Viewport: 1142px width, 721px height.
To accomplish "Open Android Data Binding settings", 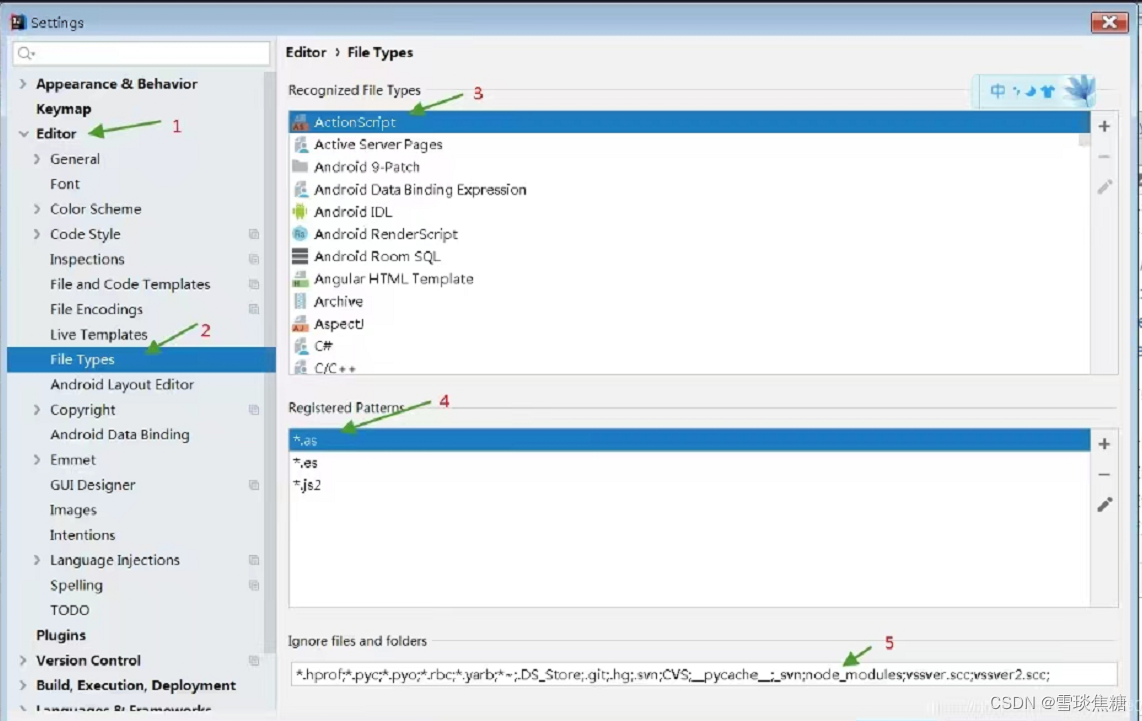I will click(119, 435).
